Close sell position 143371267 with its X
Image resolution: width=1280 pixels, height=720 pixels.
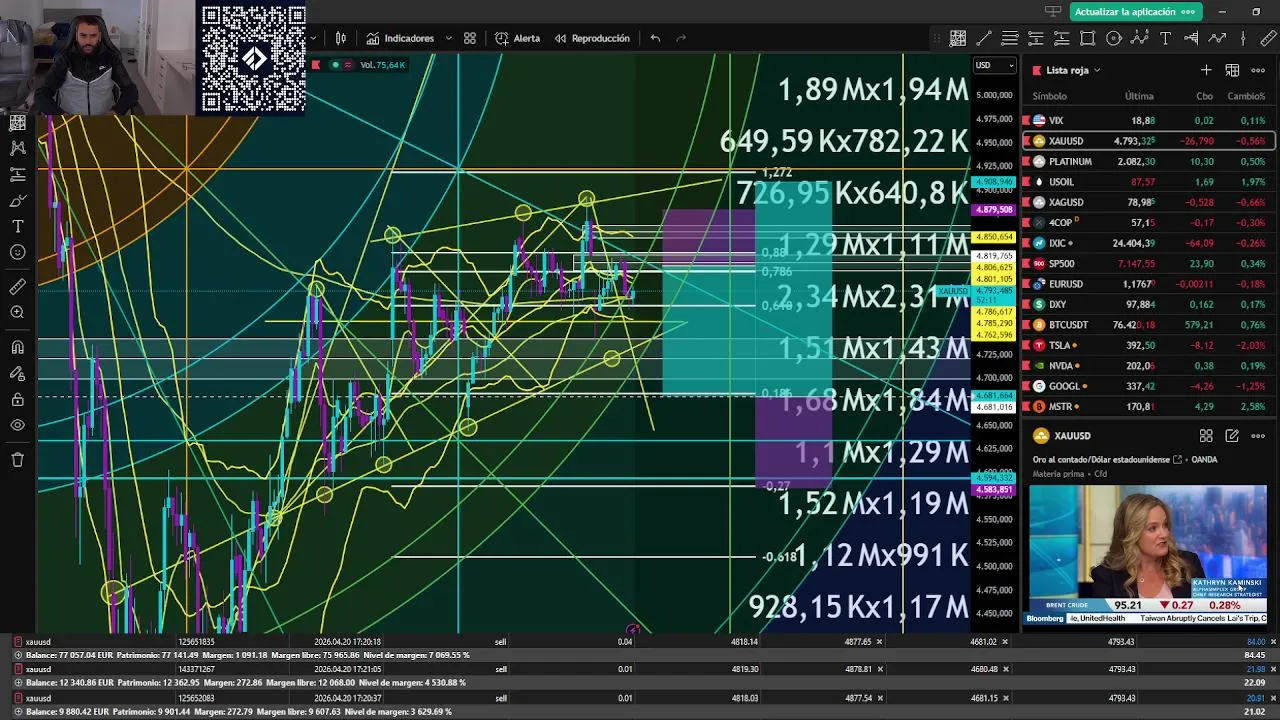(1273, 669)
